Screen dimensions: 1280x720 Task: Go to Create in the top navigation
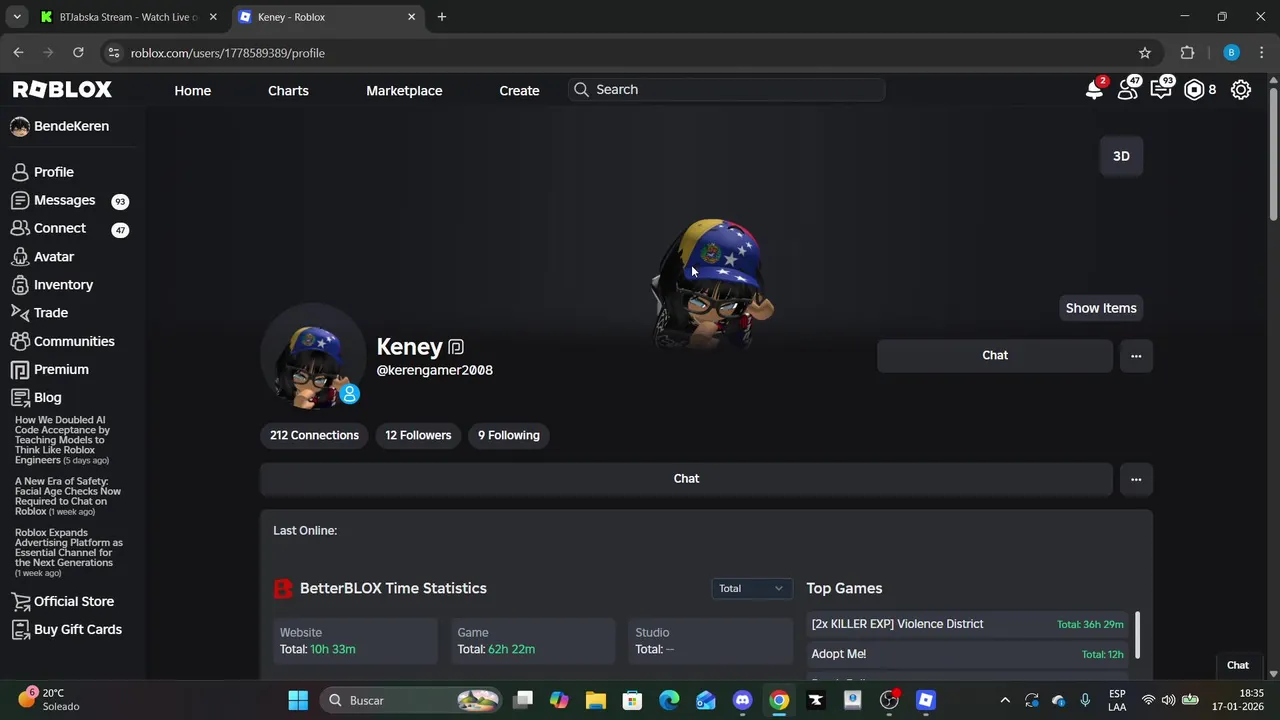(x=519, y=90)
